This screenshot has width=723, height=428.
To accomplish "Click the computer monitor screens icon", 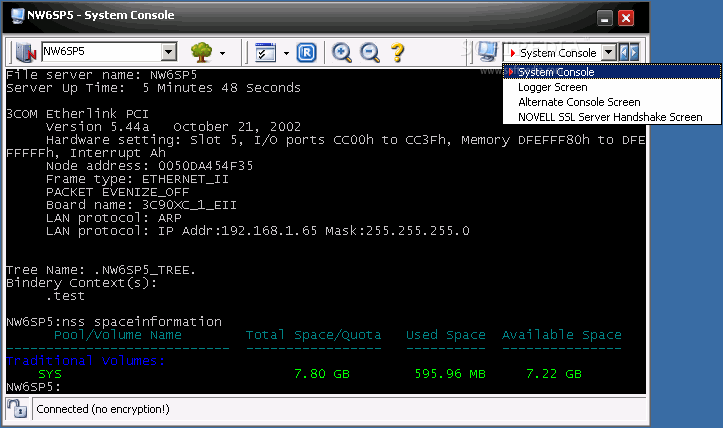I will click(x=487, y=52).
